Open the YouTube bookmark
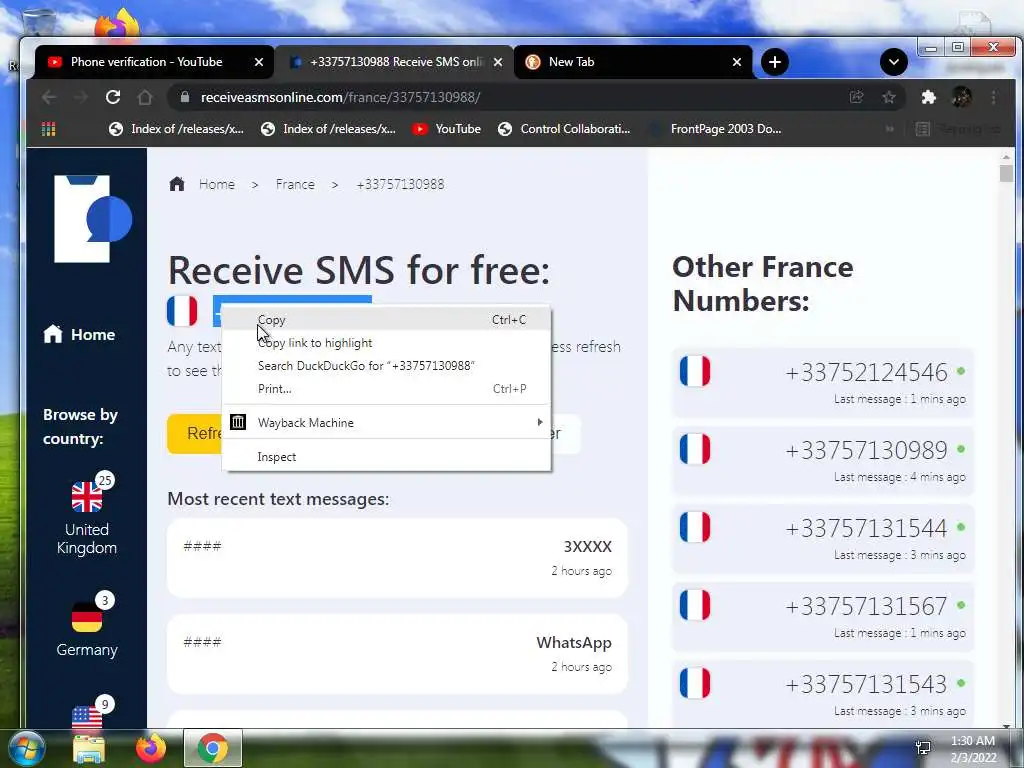The height and width of the screenshot is (768, 1024). pos(446,129)
